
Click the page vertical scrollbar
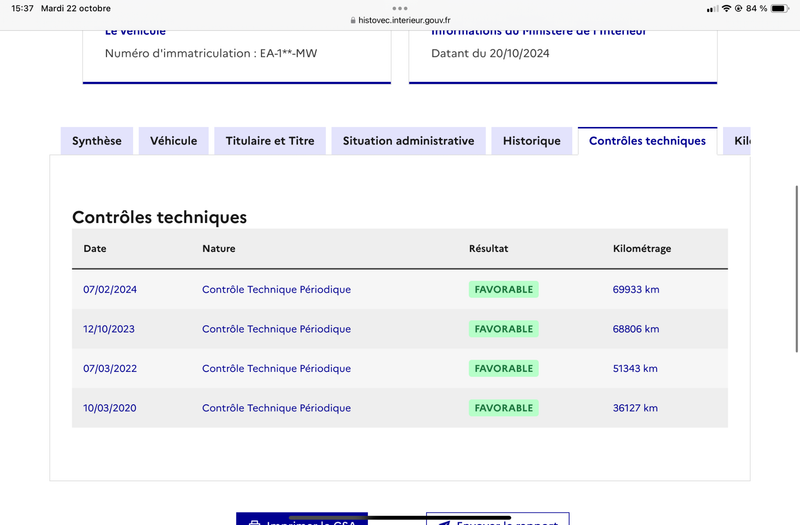pyautogui.click(x=796, y=269)
